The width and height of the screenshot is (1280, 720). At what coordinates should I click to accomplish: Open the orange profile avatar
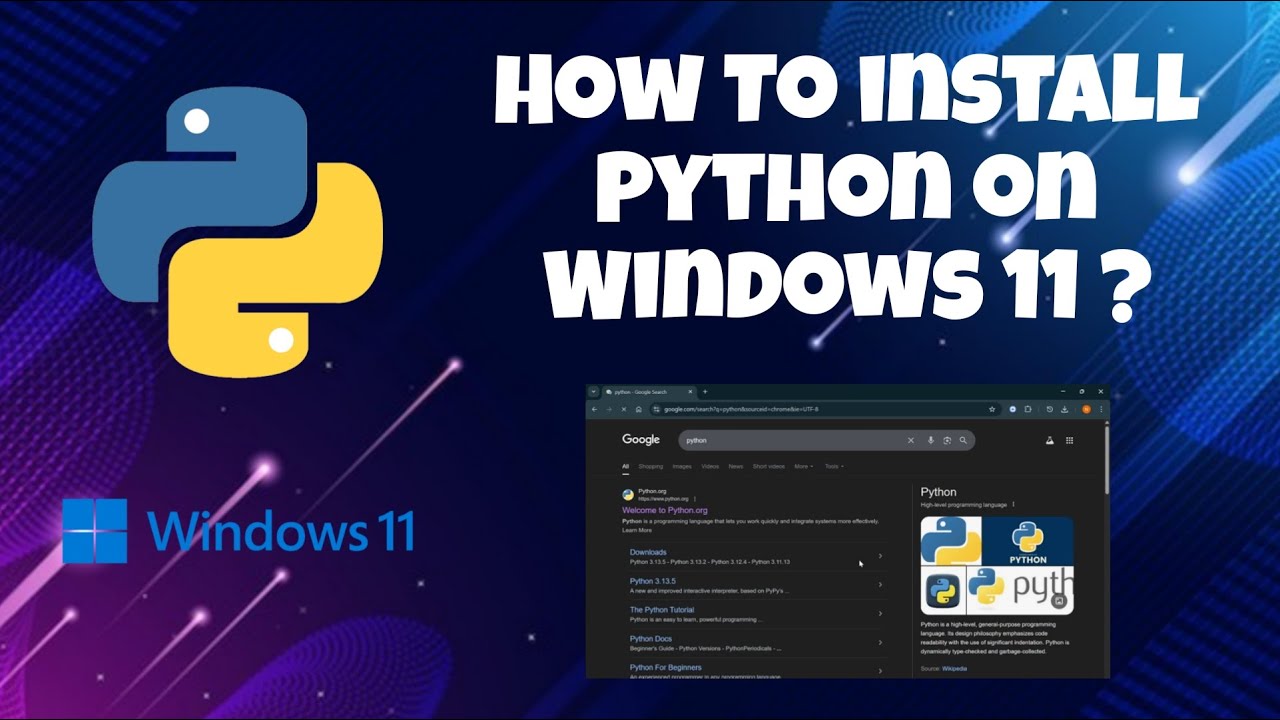tap(1086, 409)
